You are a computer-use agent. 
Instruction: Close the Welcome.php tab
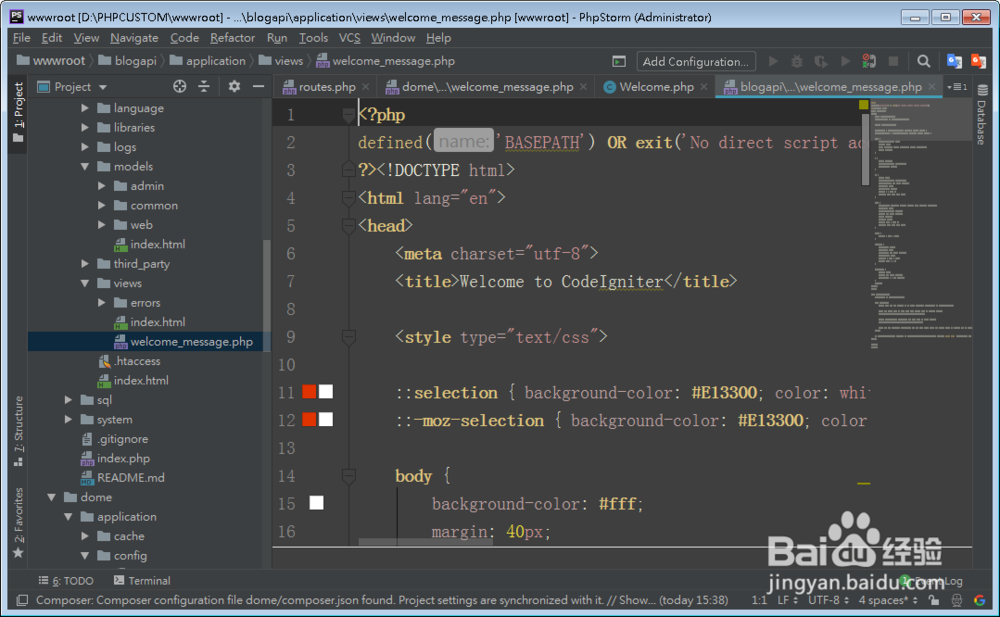click(703, 87)
